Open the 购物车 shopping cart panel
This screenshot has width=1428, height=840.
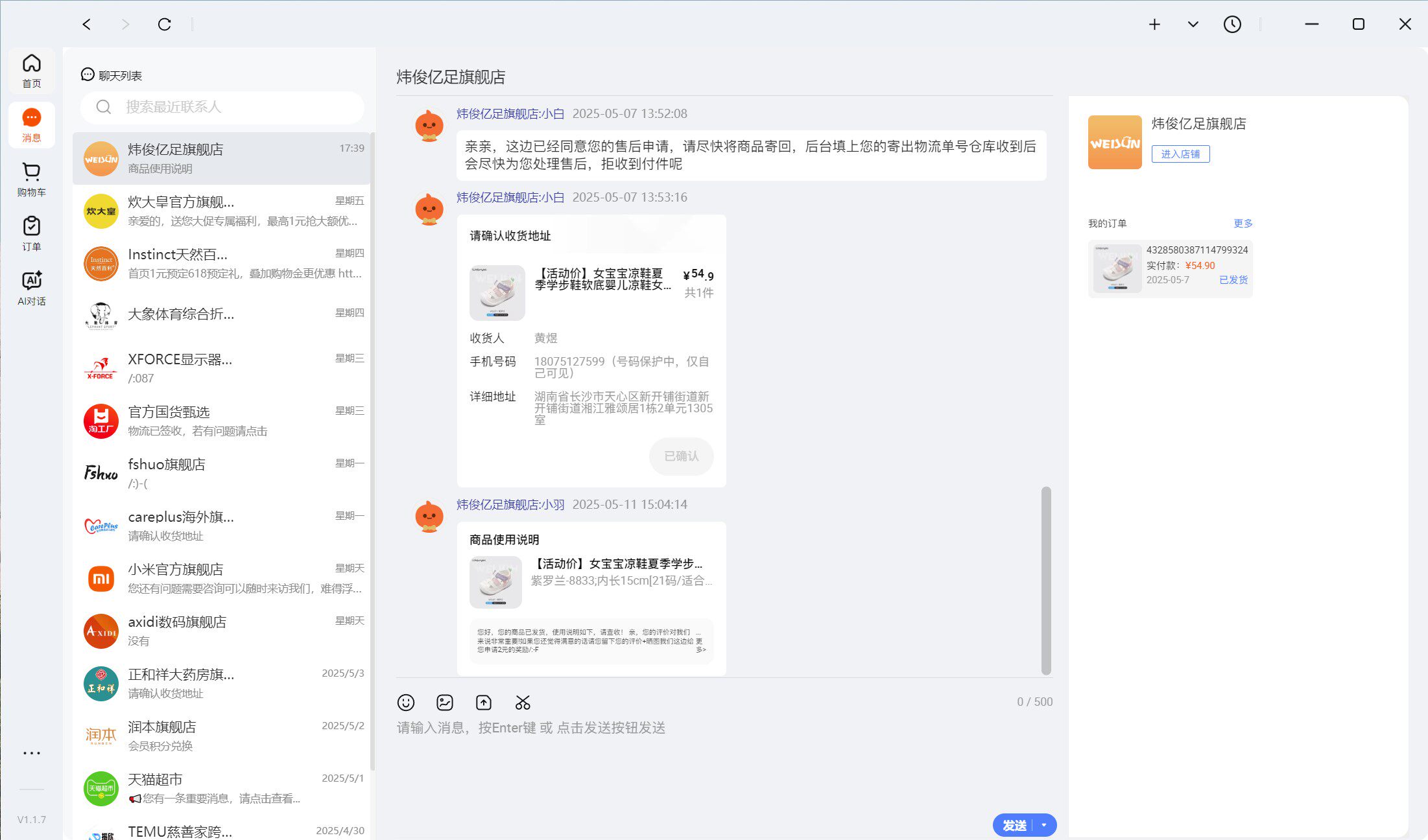click(30, 176)
